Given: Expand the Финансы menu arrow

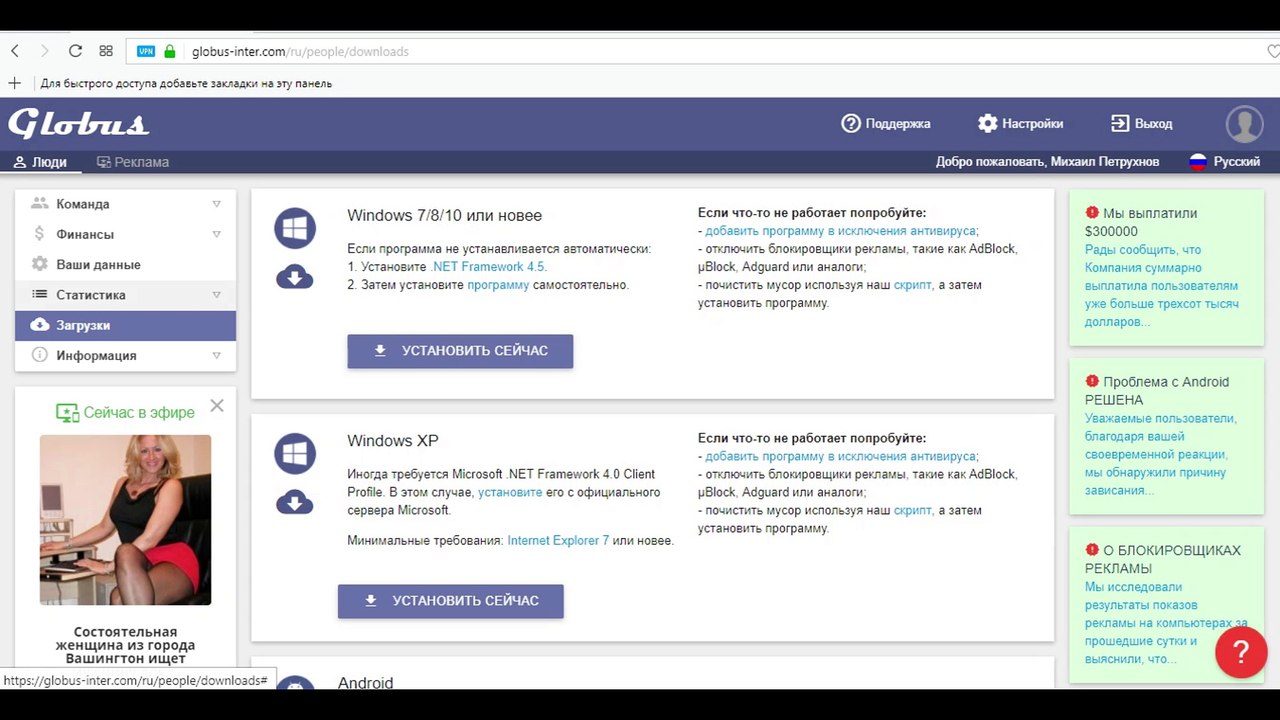Looking at the screenshot, I should pos(216,234).
